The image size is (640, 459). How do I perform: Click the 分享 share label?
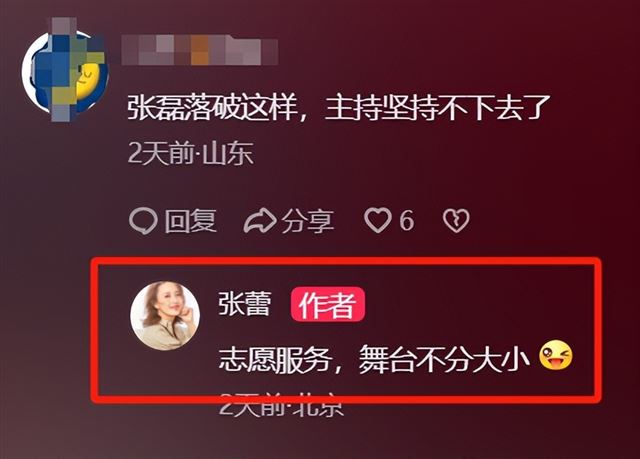308,221
